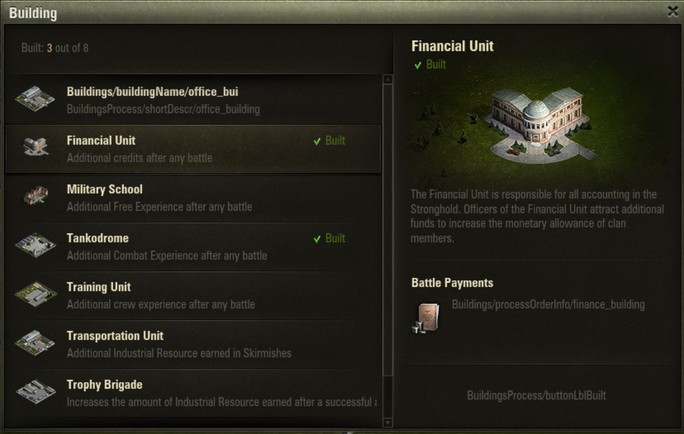
Task: Click the building list scrollbar
Action: coord(389,220)
